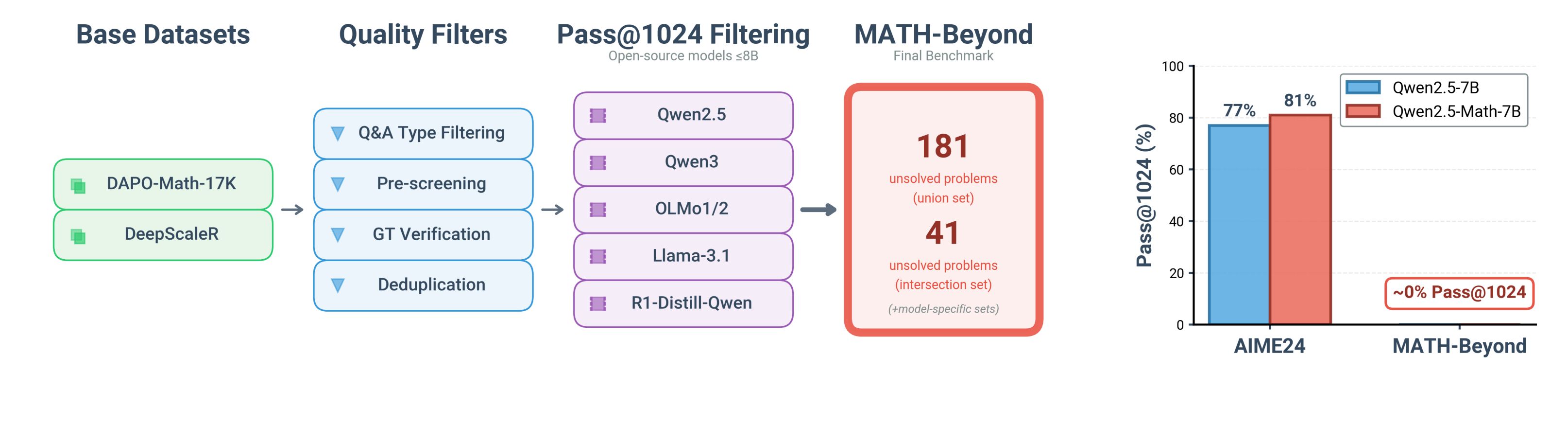This screenshot has width=1568, height=426.
Task: Click the blue Qwen2.5-7B legend swatch
Action: tap(1363, 87)
